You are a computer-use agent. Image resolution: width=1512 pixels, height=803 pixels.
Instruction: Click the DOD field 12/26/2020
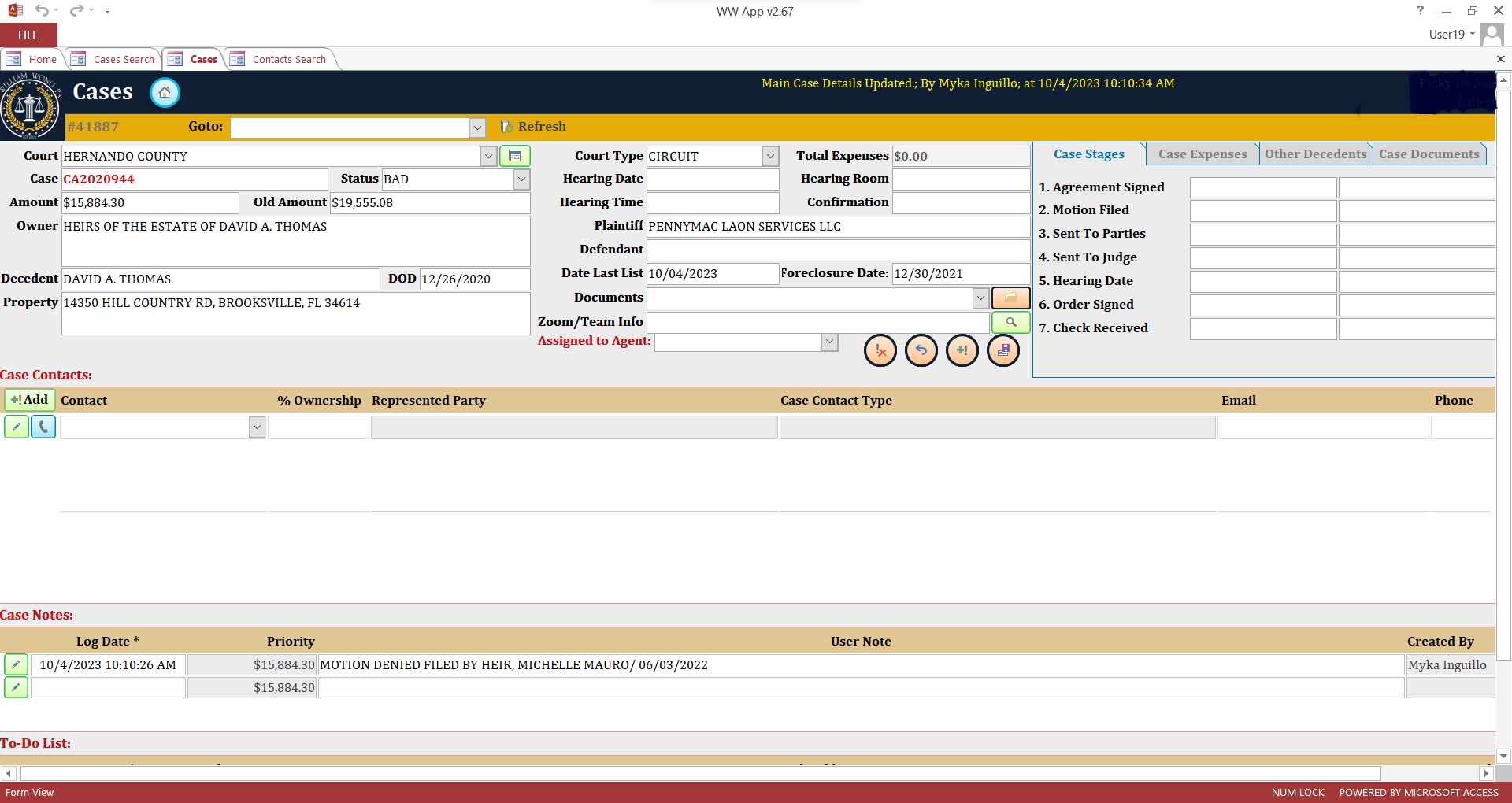click(475, 279)
